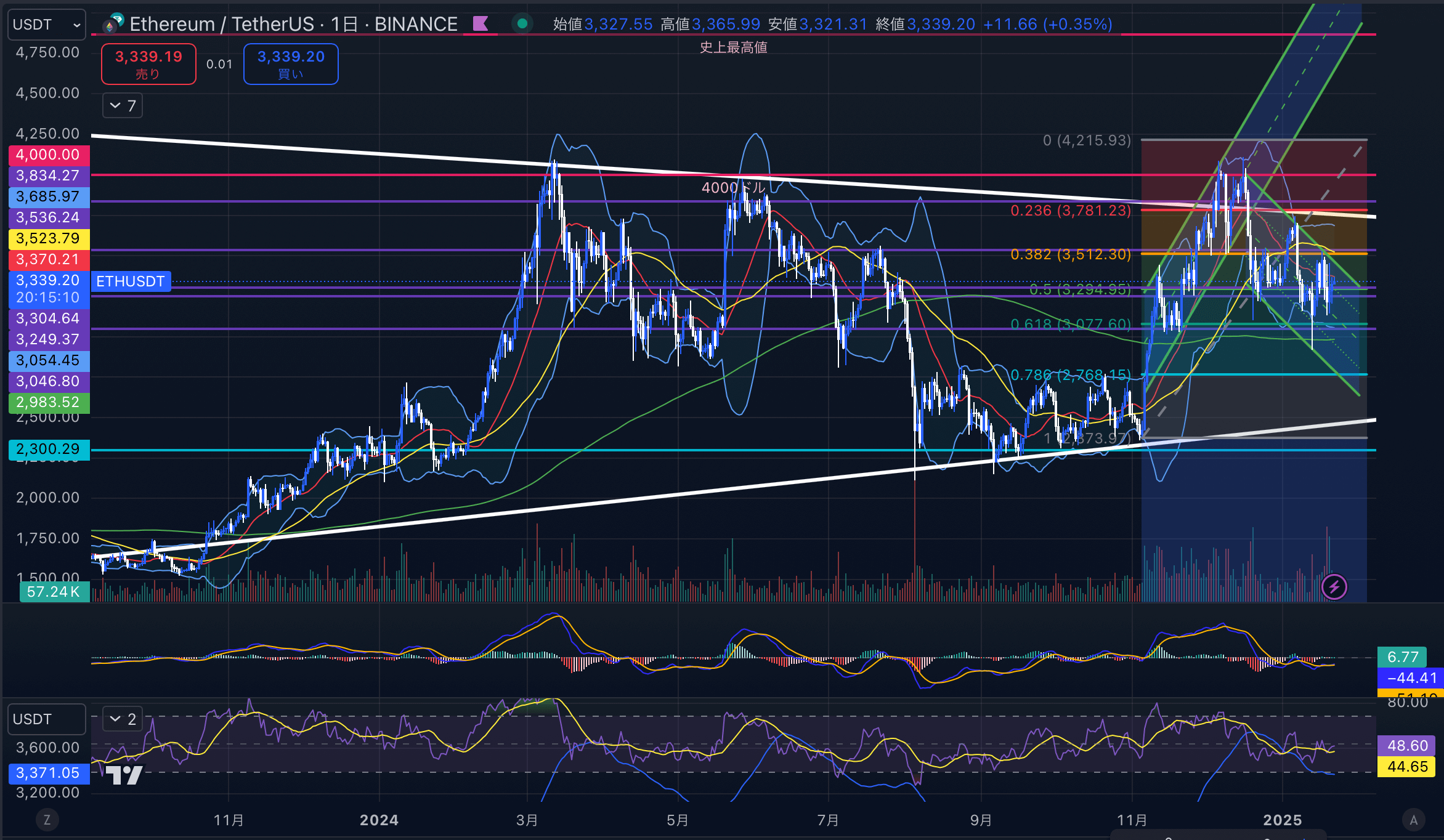Click the 2025 label on time axis
The height and width of the screenshot is (840, 1444).
(1282, 820)
